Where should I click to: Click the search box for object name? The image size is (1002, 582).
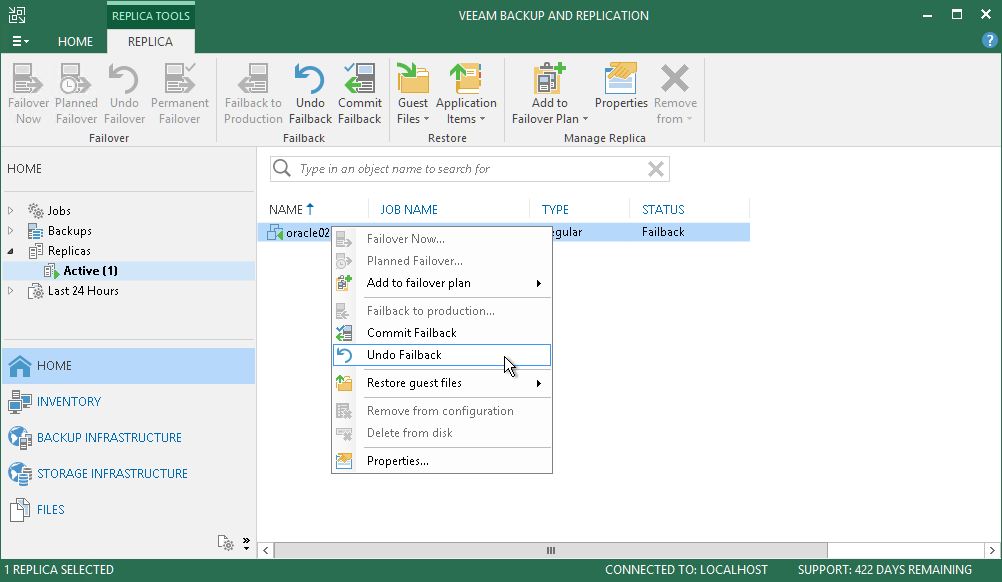[x=470, y=169]
